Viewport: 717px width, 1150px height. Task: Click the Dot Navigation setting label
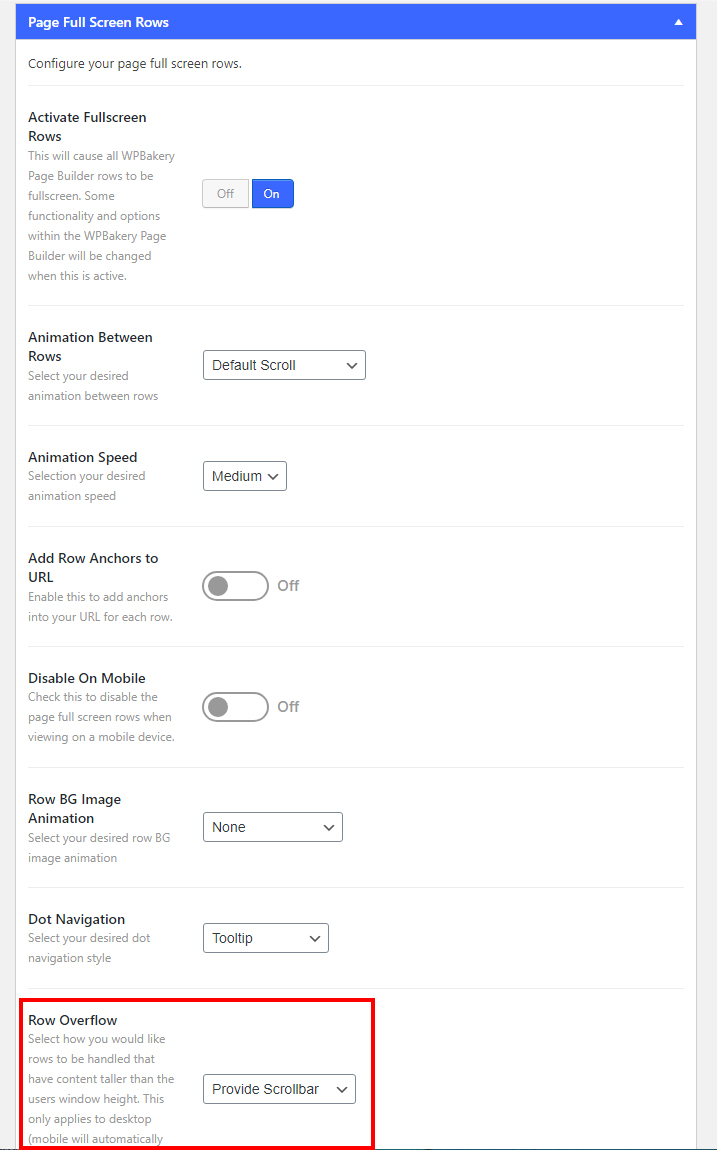[x=76, y=919]
